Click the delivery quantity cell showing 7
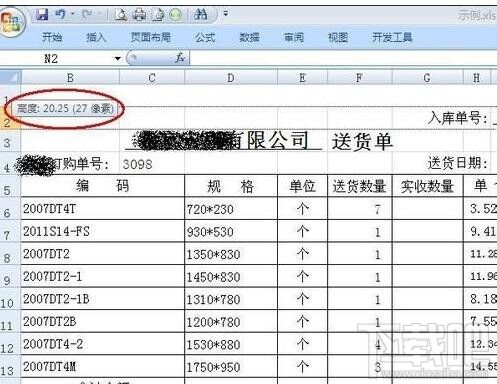Image resolution: width=497 pixels, height=384 pixels. 360,209
